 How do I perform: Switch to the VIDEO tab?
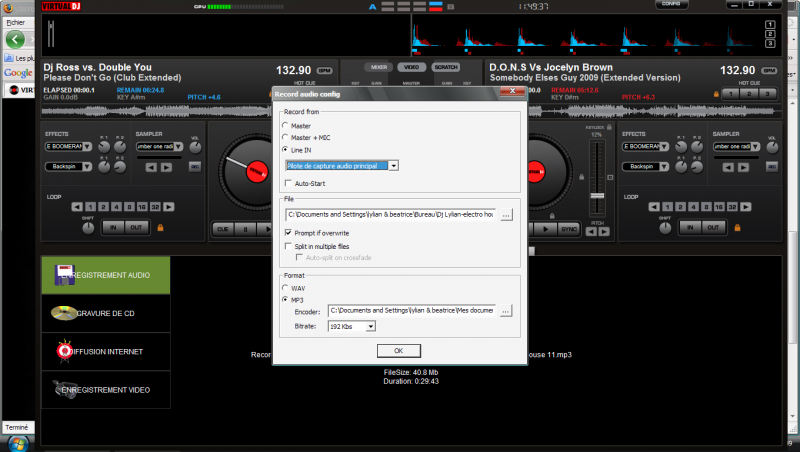[x=411, y=67]
